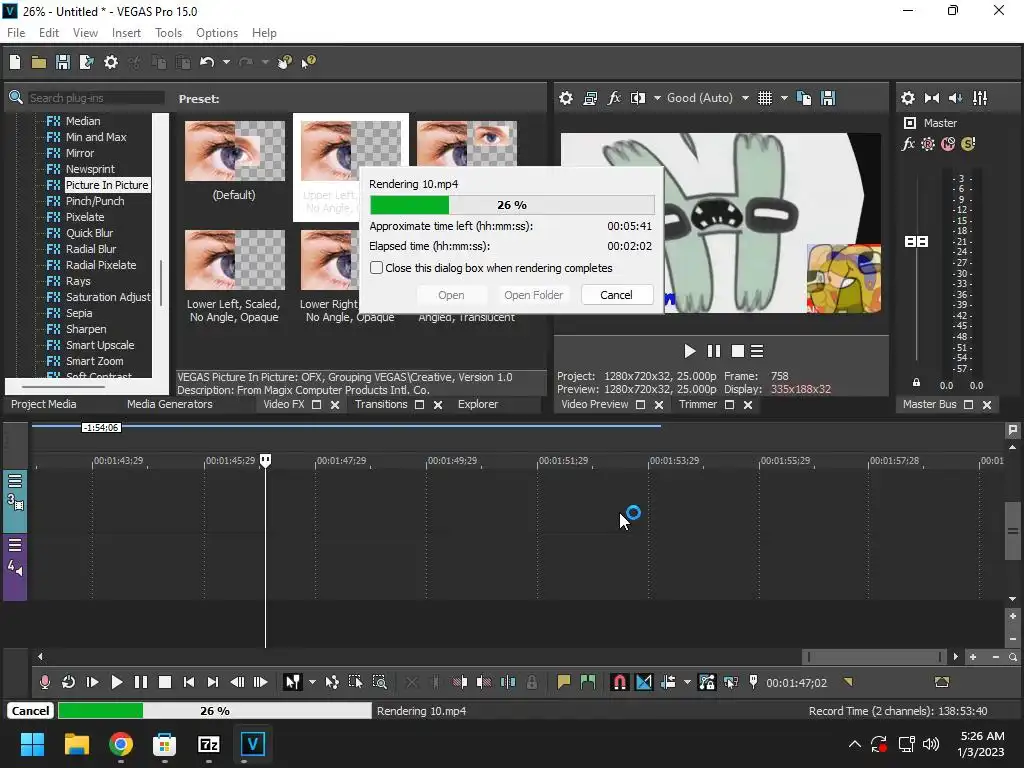Toggle Auto Ripple icon
Screen dimensions: 1024x768
coord(667,682)
